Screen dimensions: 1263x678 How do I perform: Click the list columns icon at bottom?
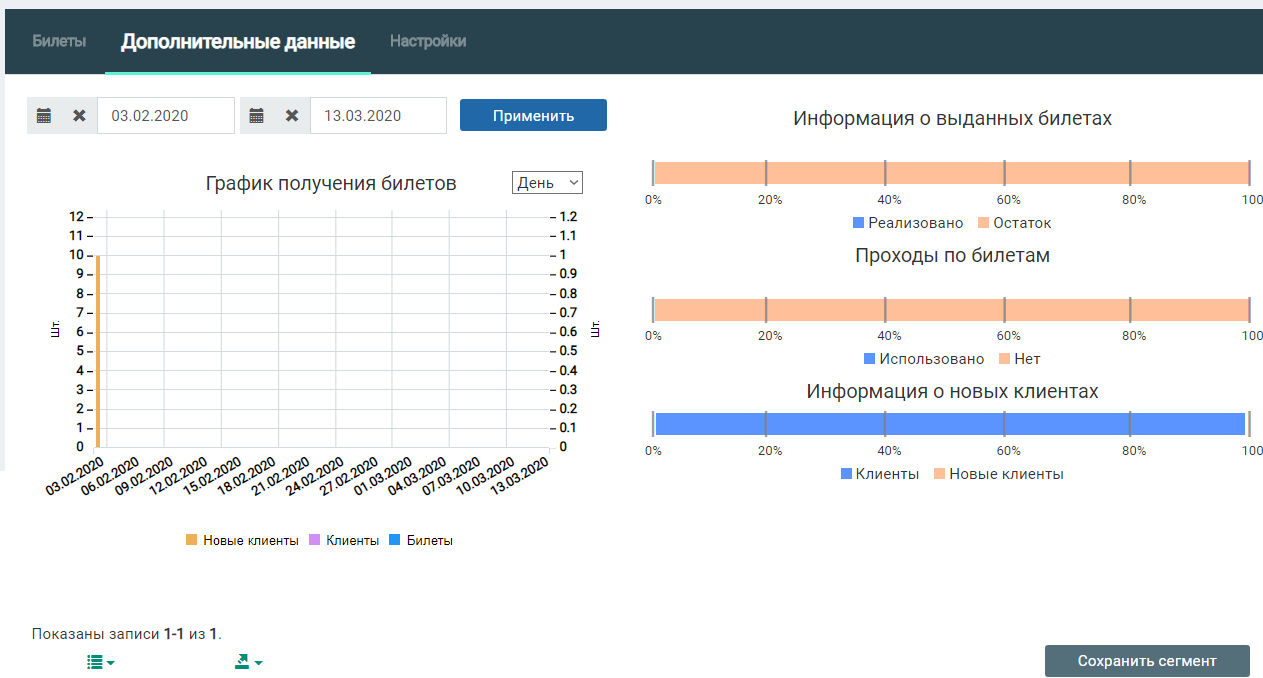point(100,662)
